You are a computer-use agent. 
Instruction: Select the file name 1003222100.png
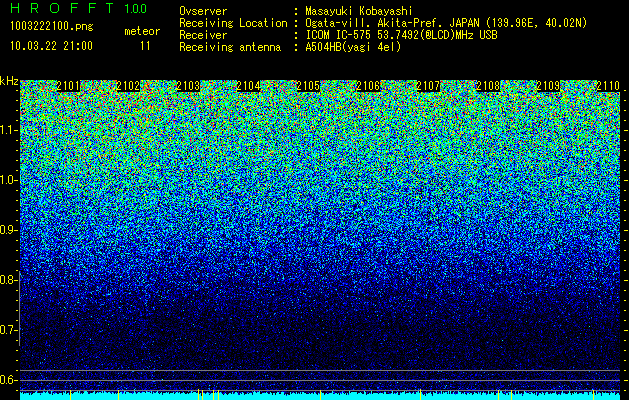pos(51,26)
